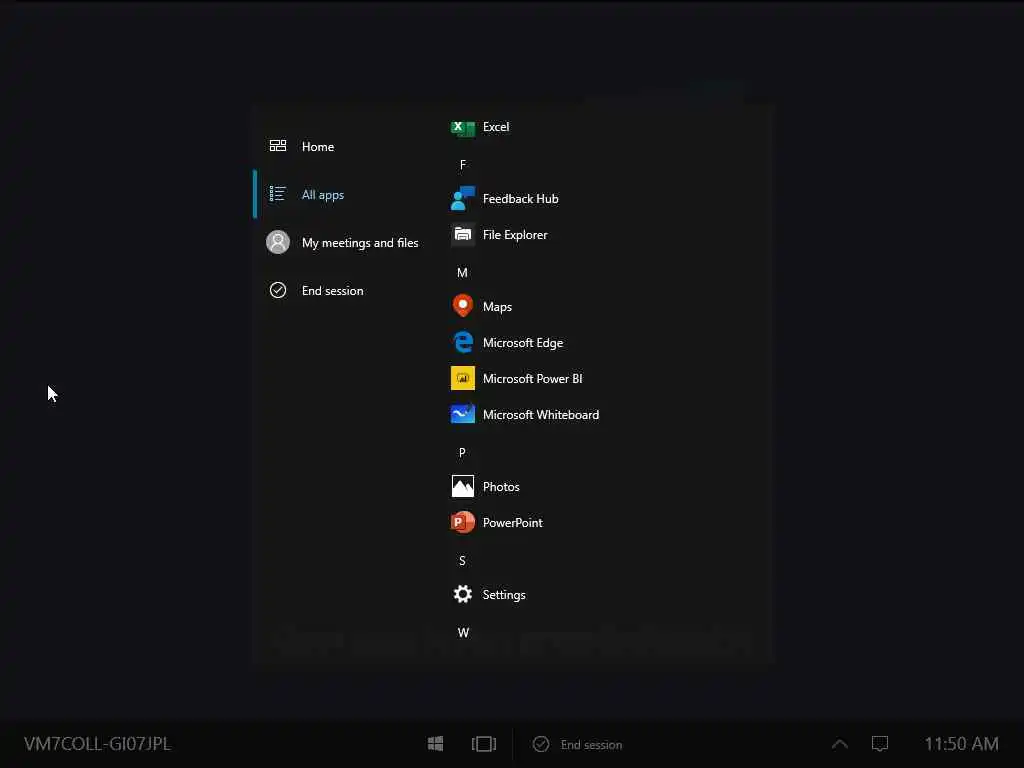
Task: Click the End session check icon in the taskbar
Action: click(541, 744)
